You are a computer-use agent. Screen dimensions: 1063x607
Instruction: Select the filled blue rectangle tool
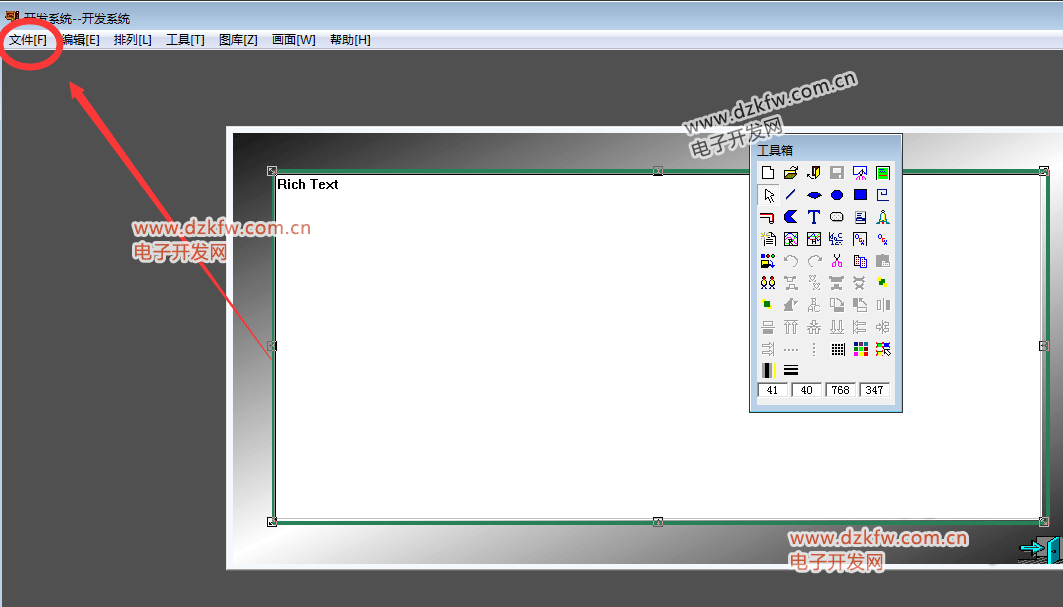[860, 195]
